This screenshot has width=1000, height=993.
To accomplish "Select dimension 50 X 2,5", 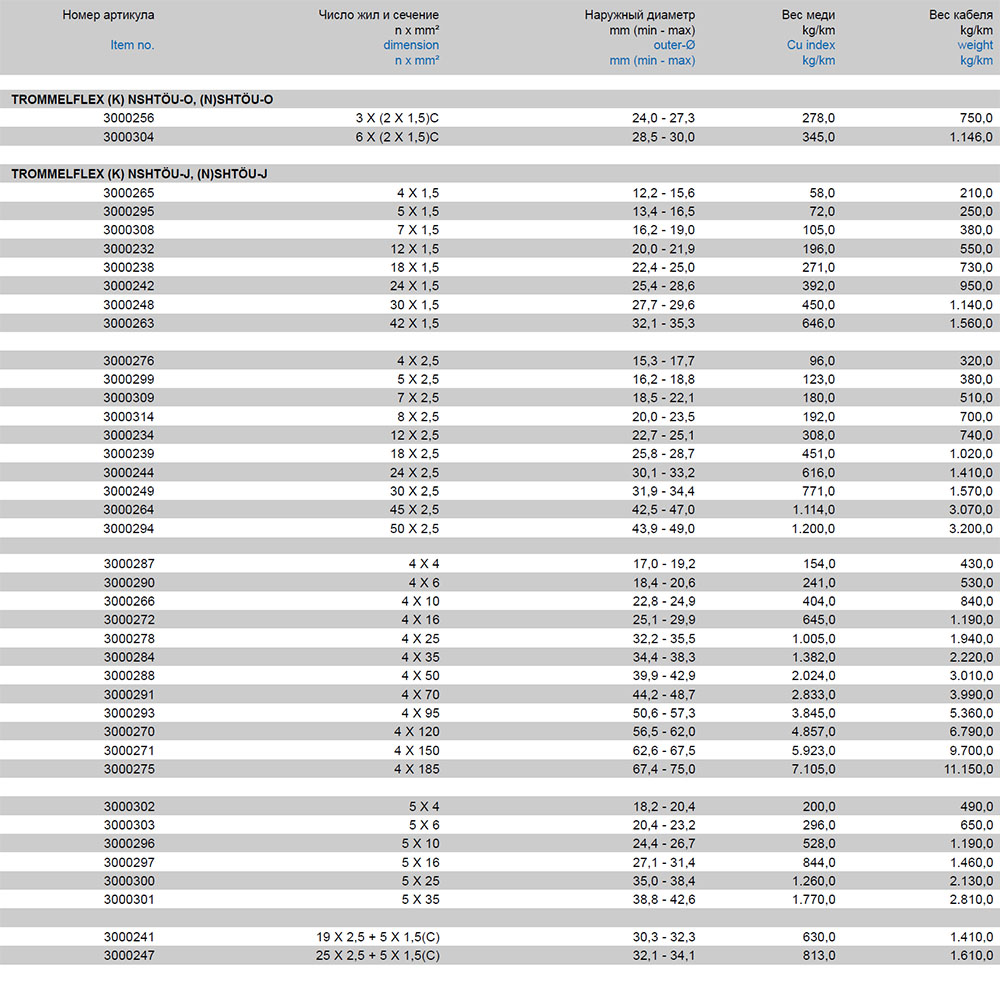I will pos(415,528).
